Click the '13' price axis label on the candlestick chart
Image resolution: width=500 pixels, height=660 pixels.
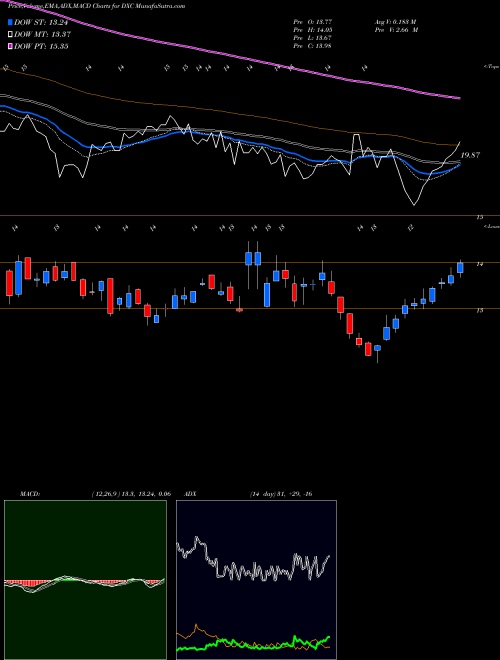(479, 310)
